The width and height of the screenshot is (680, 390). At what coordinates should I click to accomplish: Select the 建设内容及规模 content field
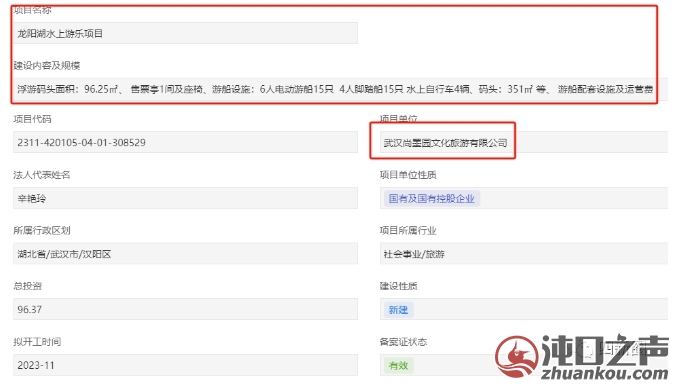point(340,89)
